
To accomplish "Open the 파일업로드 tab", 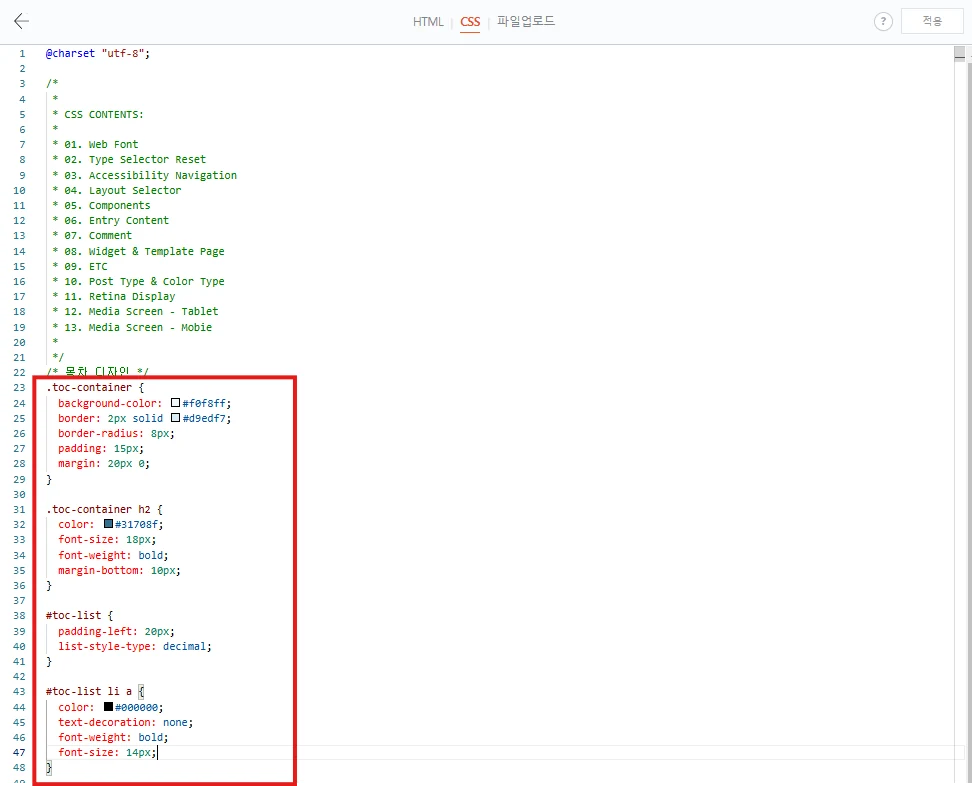I will pyautogui.click(x=526, y=21).
